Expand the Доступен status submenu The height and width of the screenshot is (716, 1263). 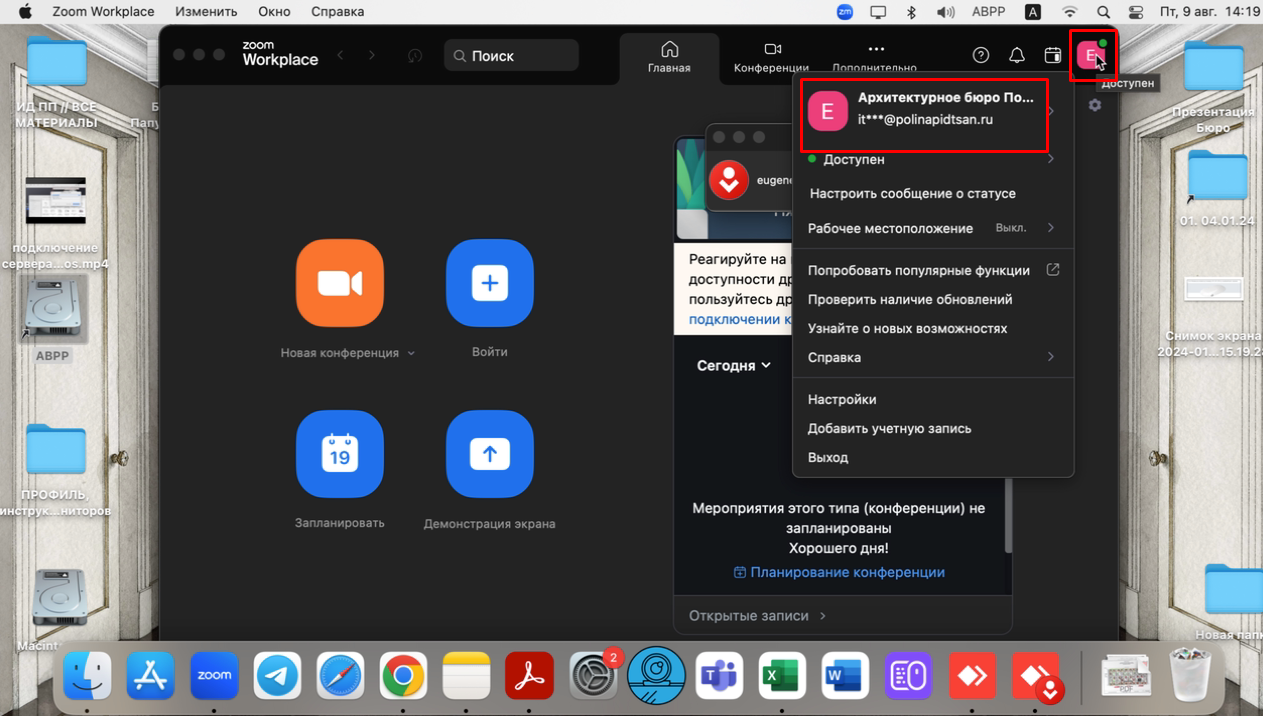click(x=1050, y=159)
